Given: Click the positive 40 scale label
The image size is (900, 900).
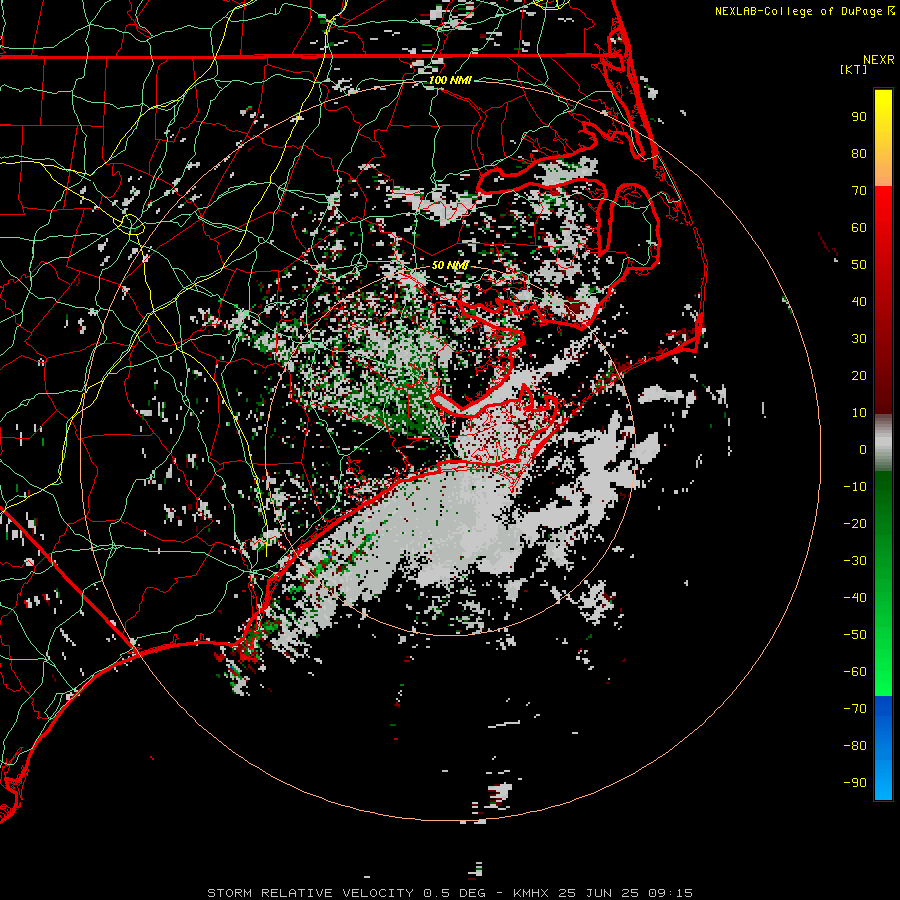Looking at the screenshot, I should click(x=859, y=302).
